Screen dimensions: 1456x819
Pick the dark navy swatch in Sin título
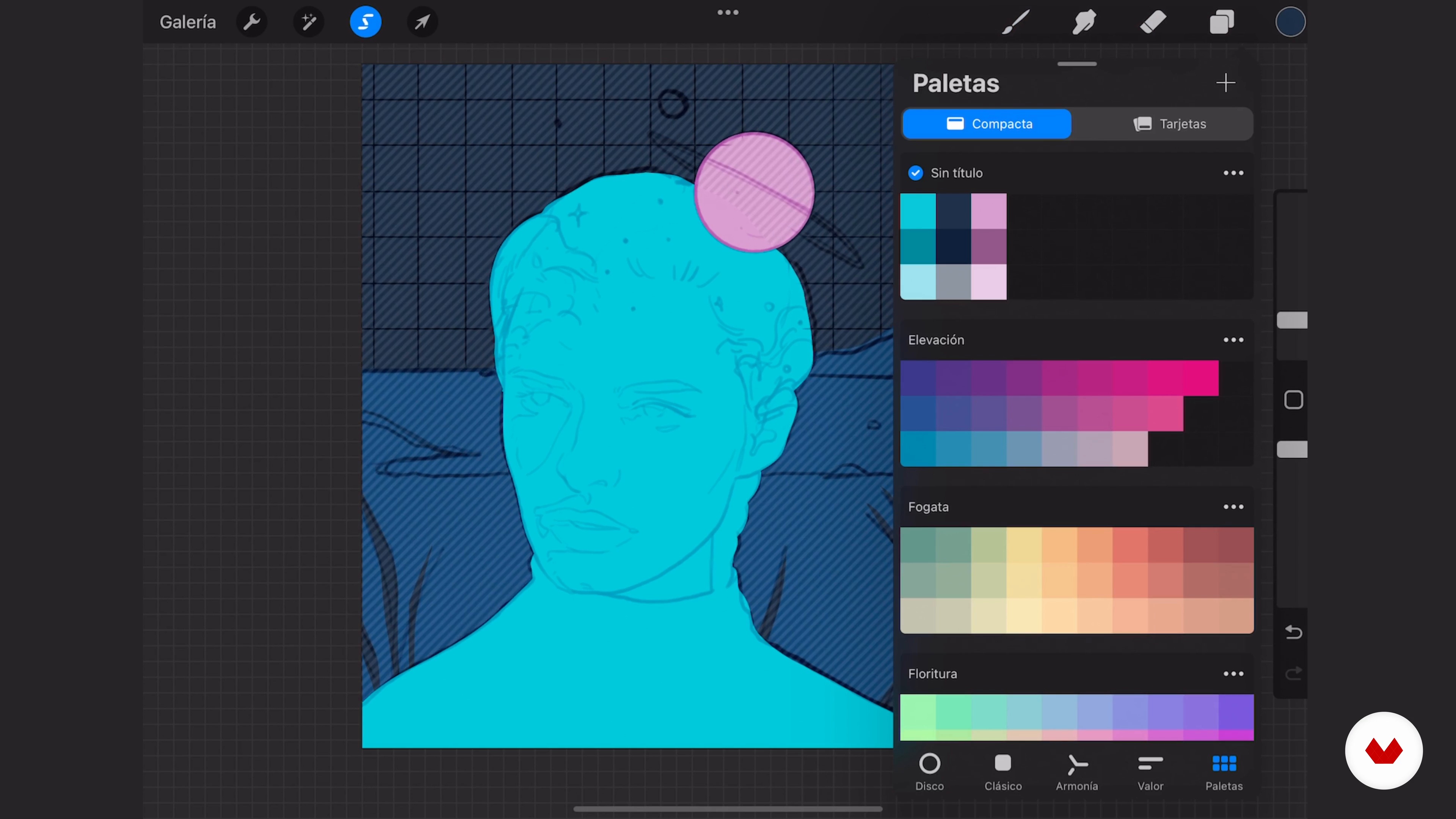[x=954, y=246]
